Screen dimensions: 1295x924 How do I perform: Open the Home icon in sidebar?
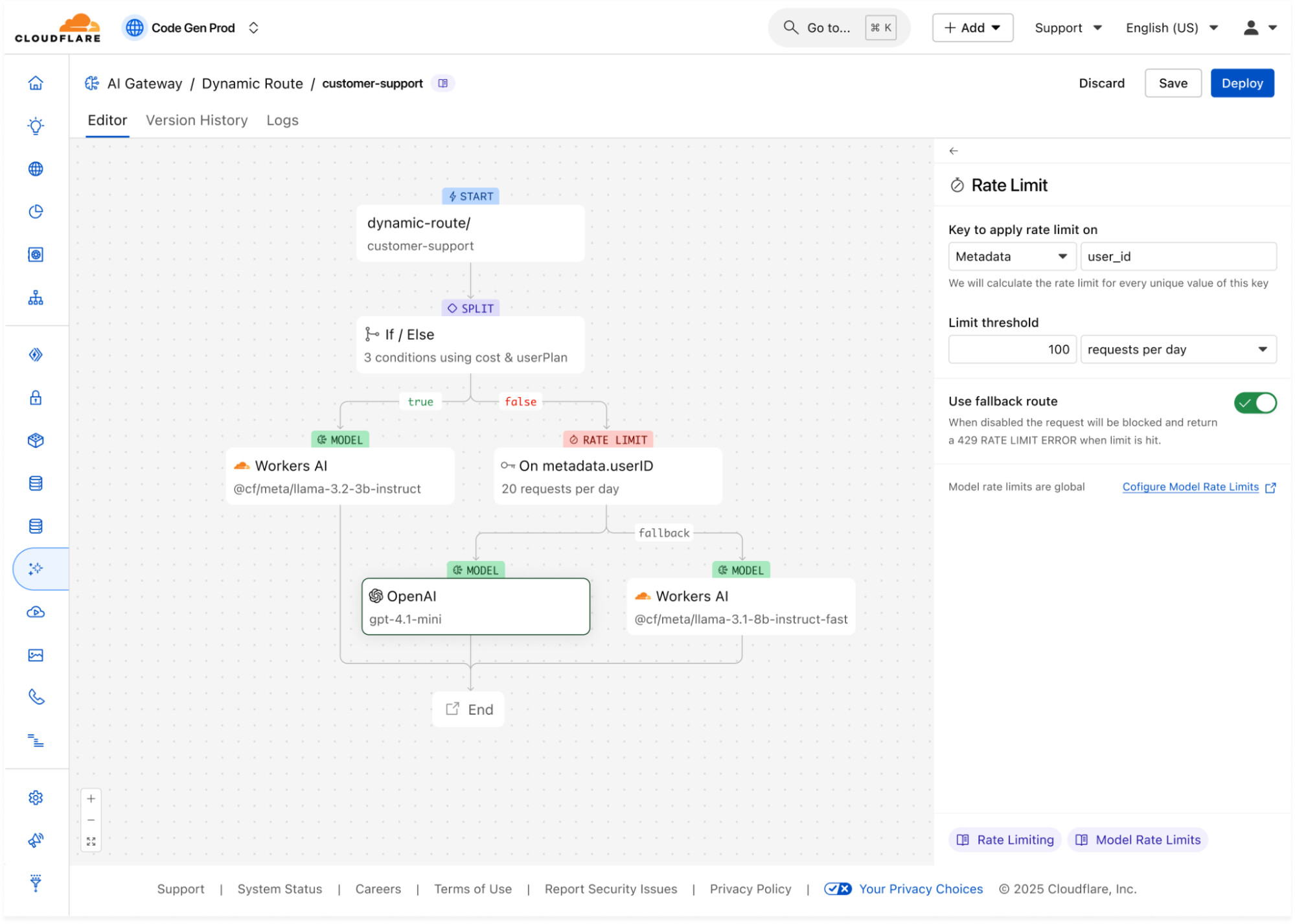(36, 83)
